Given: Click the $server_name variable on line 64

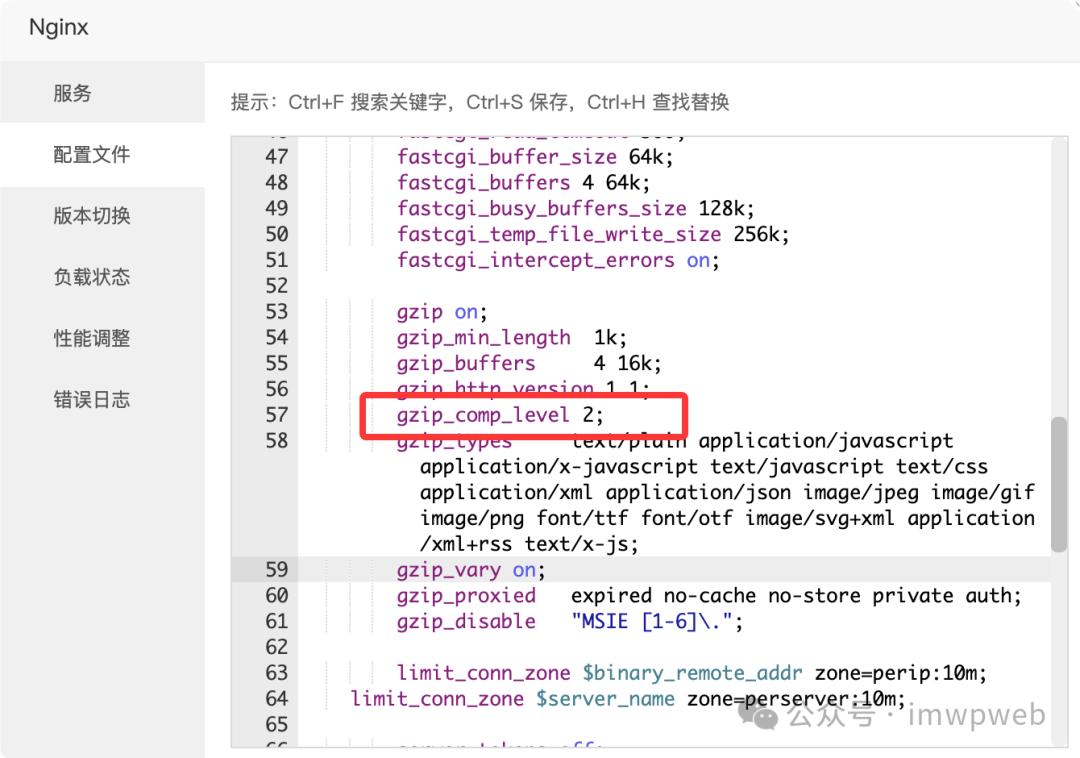Looking at the screenshot, I should 605,699.
